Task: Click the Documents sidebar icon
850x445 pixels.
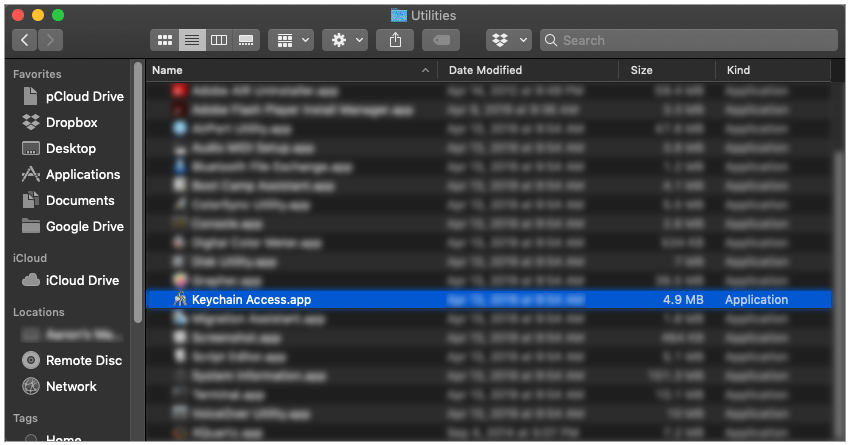Action: 31,200
